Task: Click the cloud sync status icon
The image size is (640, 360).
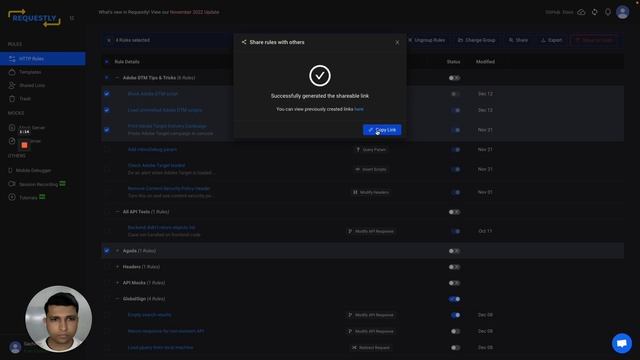Action: (x=581, y=12)
